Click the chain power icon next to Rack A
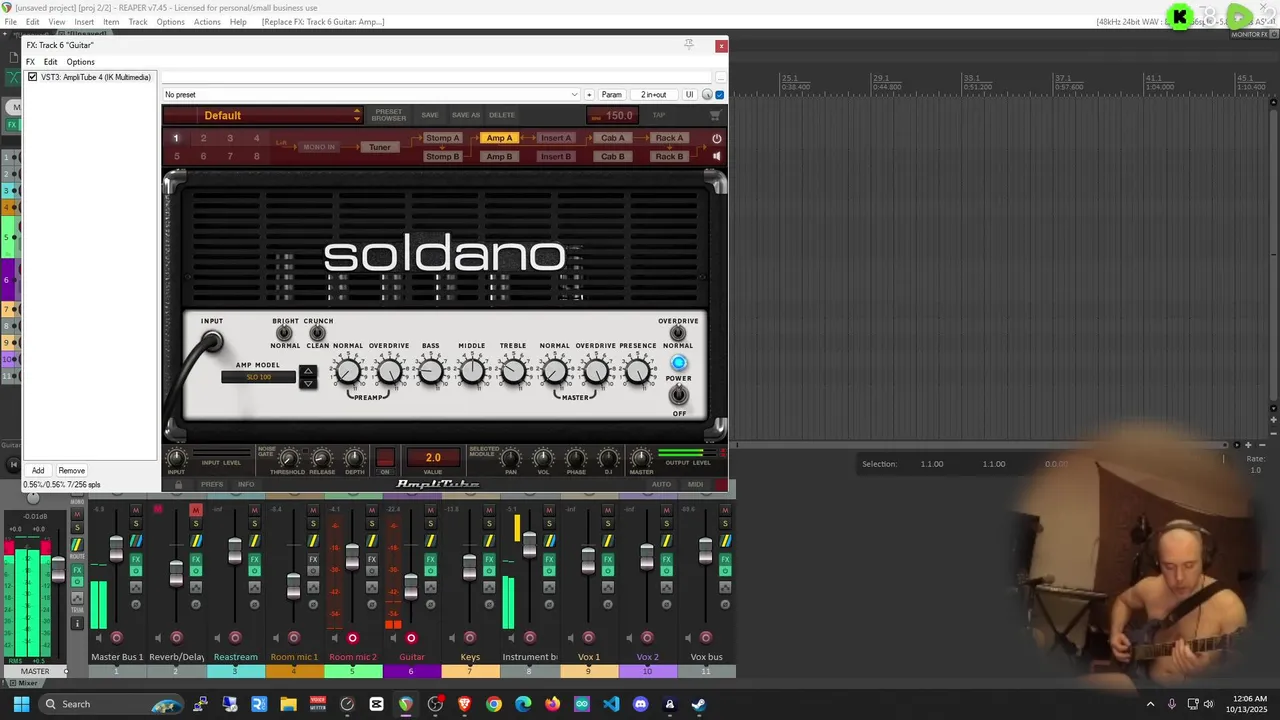Image resolution: width=1280 pixels, height=720 pixels. pos(716,139)
